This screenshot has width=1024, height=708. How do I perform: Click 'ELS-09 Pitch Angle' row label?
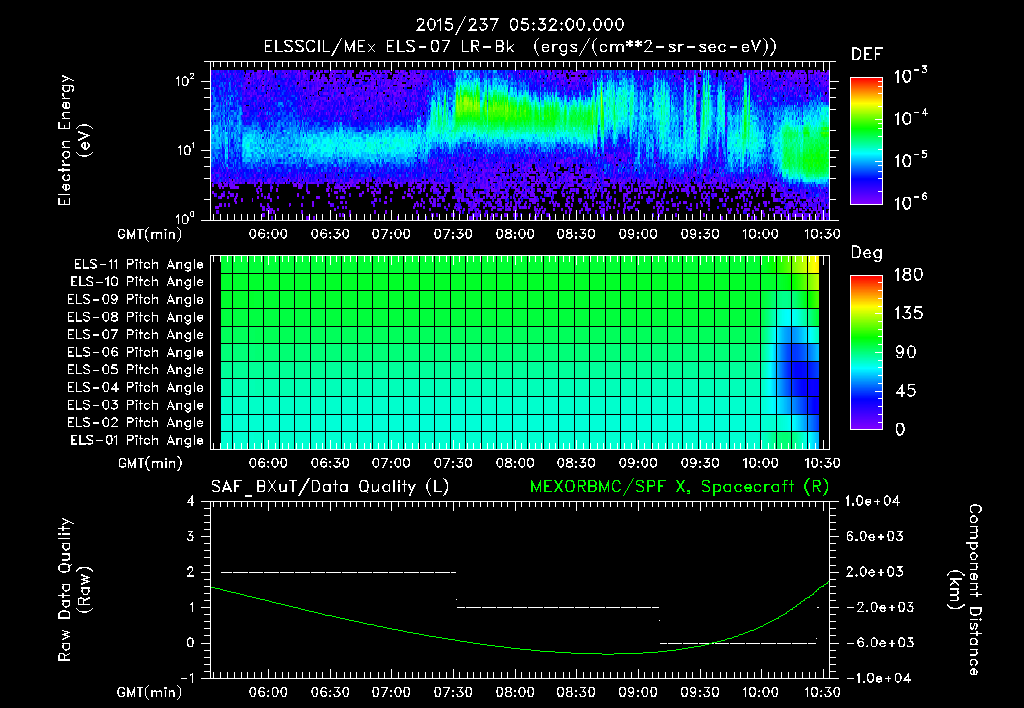(x=135, y=300)
